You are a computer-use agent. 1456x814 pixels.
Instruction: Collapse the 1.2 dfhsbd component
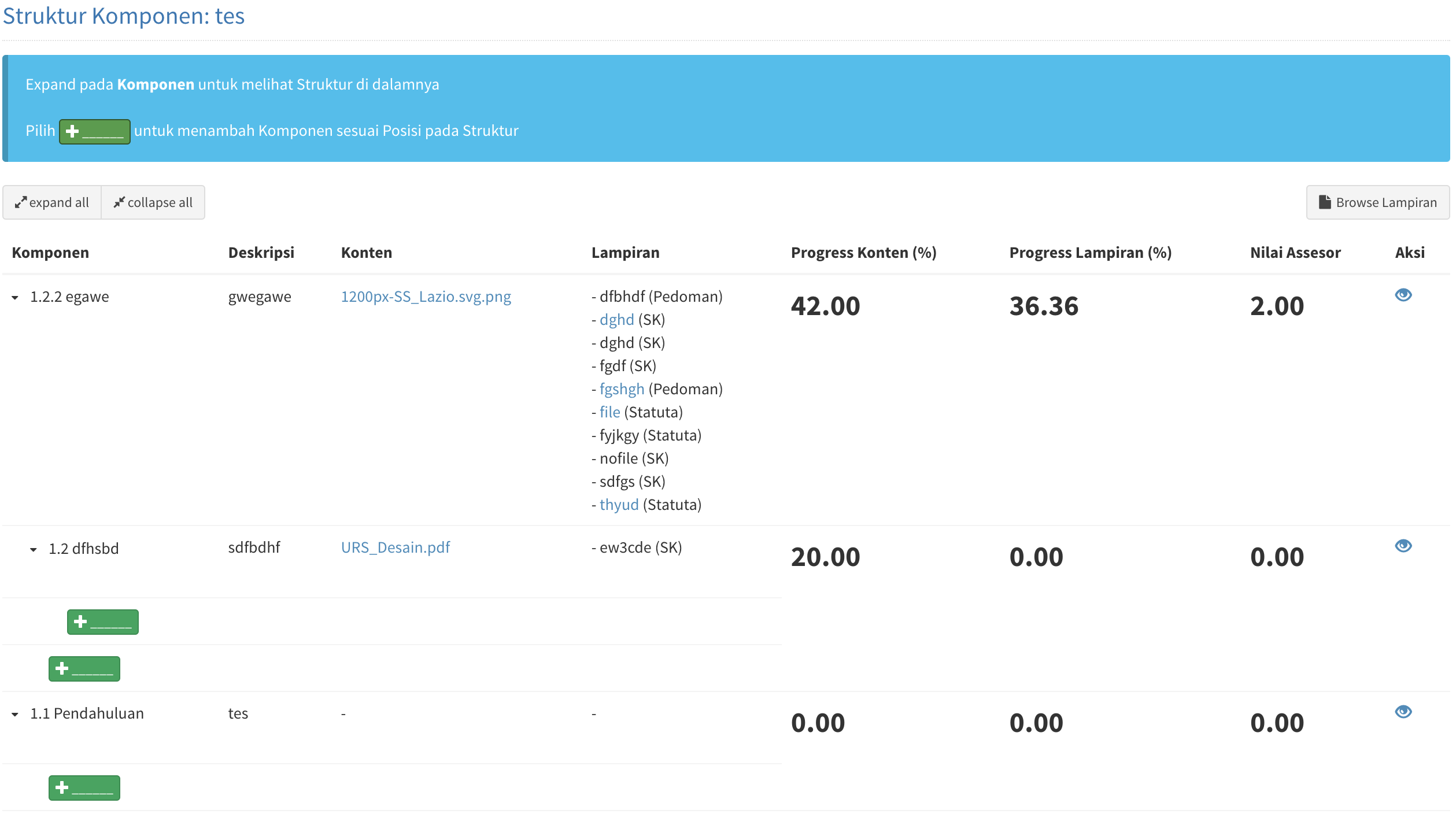32,549
